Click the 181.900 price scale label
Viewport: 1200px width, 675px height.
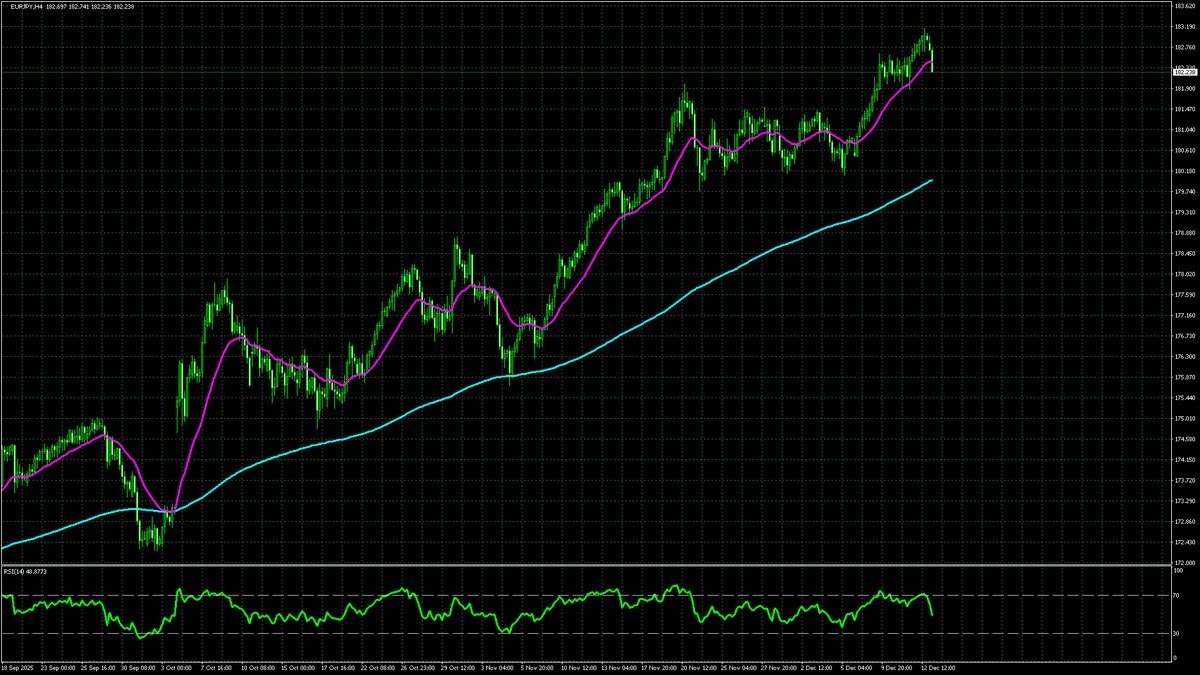(x=1183, y=89)
